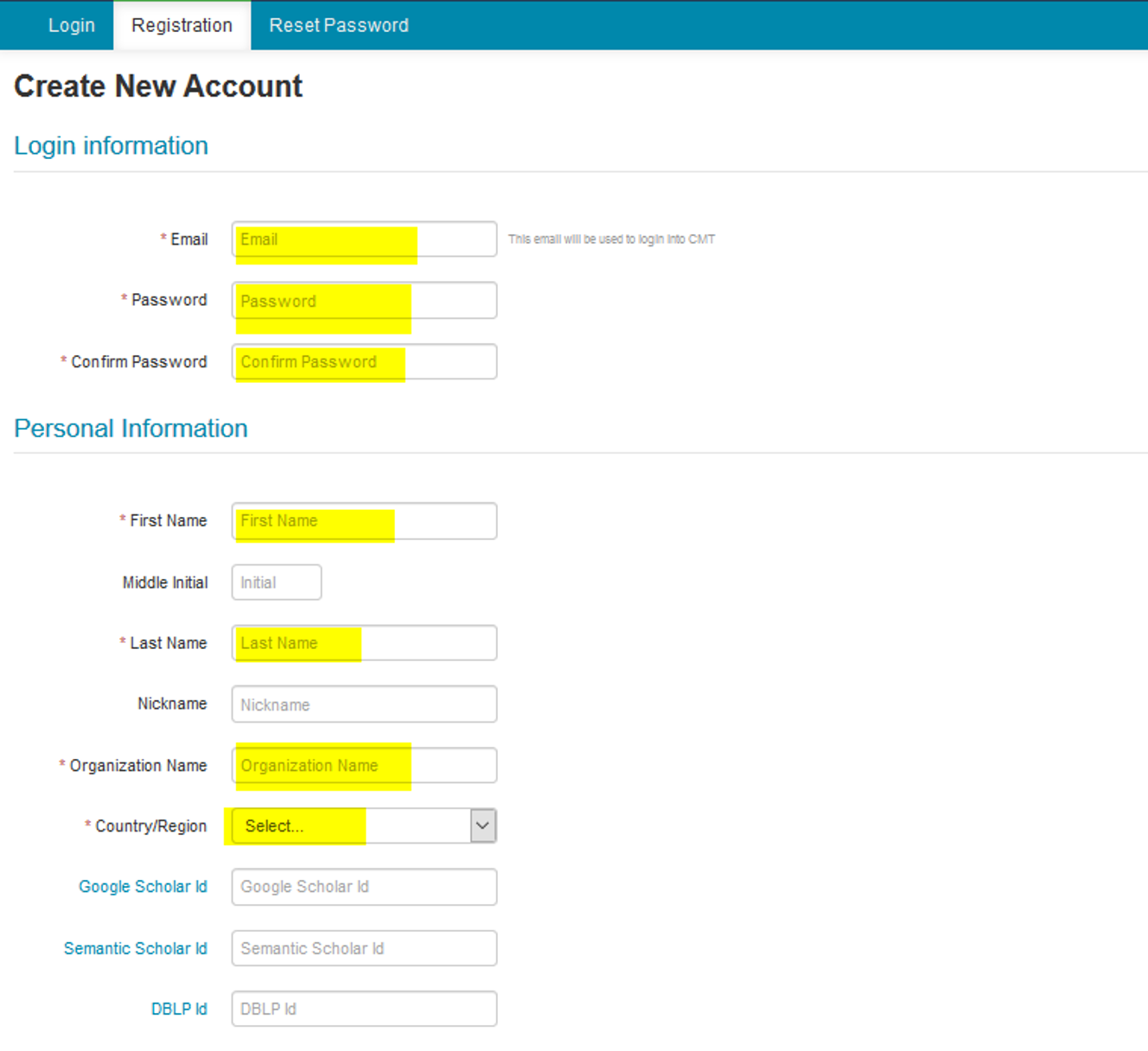Select the Registration tab

pyautogui.click(x=182, y=25)
